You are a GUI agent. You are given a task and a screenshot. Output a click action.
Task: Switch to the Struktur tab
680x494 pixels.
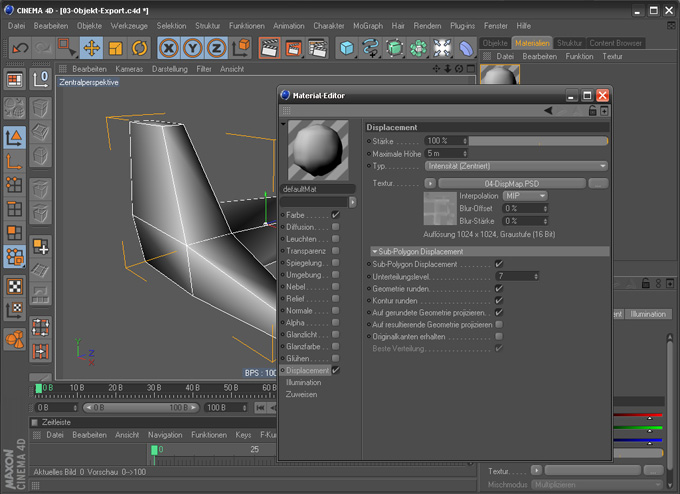point(569,44)
